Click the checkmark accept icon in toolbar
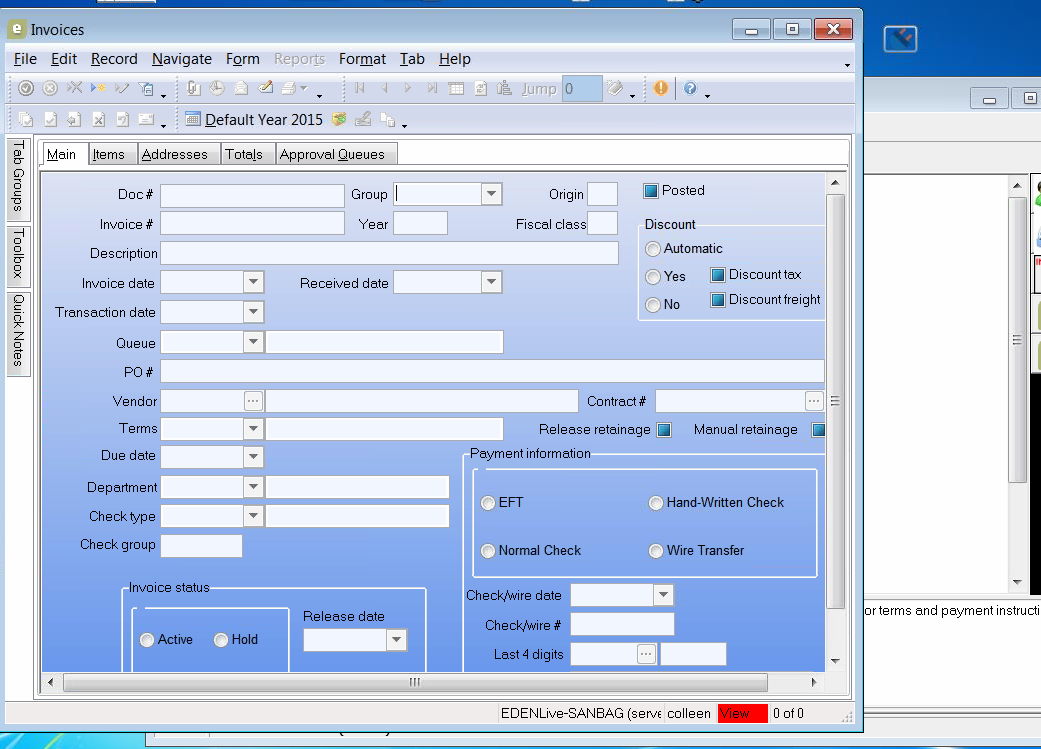1041x749 pixels. coord(26,88)
